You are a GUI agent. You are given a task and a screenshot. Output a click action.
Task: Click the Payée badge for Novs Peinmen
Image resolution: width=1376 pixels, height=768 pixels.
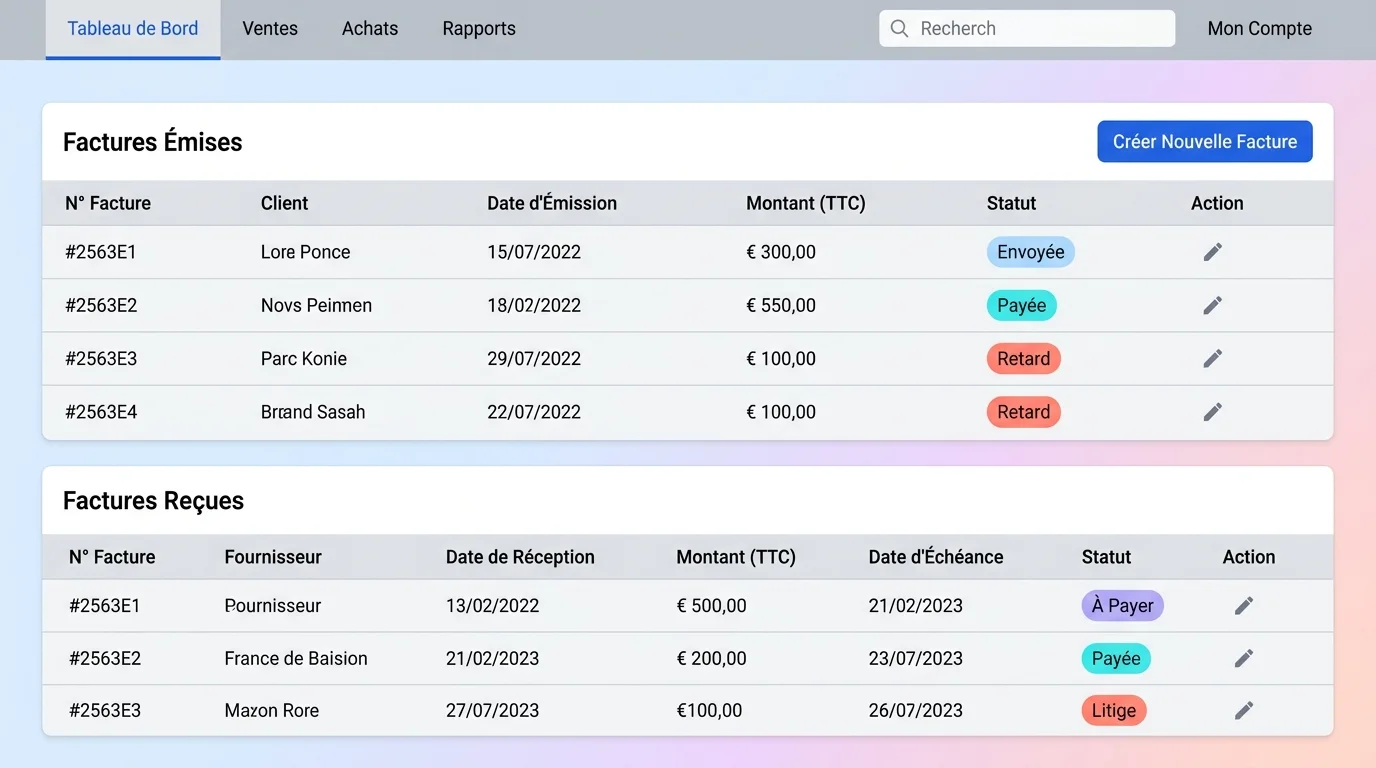pos(1021,305)
